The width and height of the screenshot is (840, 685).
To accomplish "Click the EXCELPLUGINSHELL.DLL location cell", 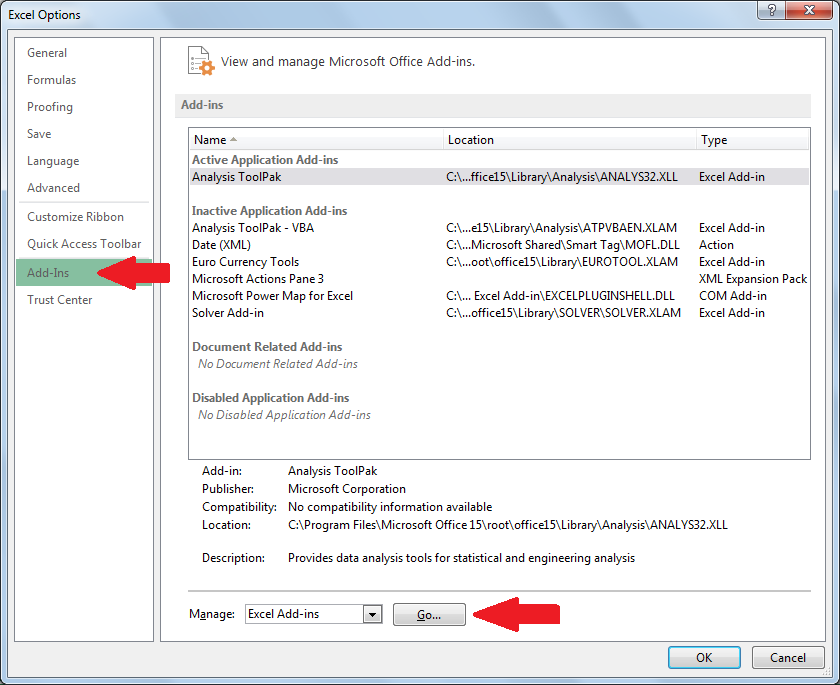I will click(560, 296).
